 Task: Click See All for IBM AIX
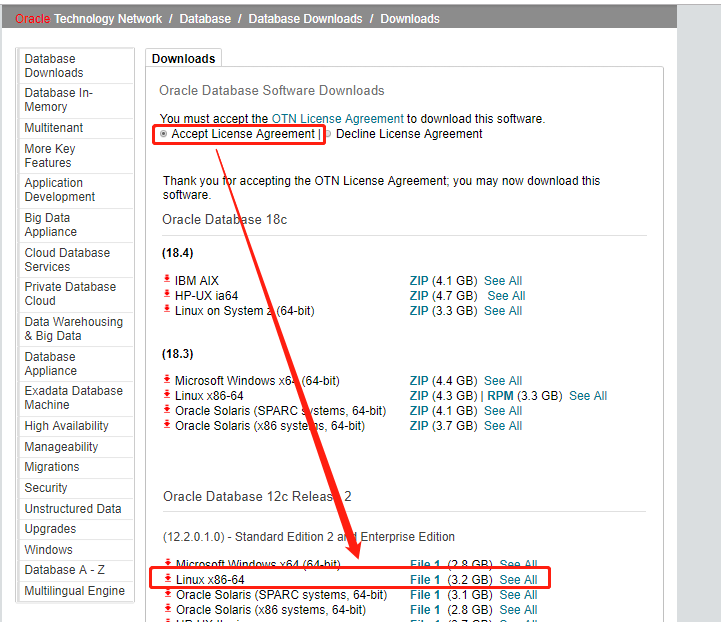[x=503, y=281]
